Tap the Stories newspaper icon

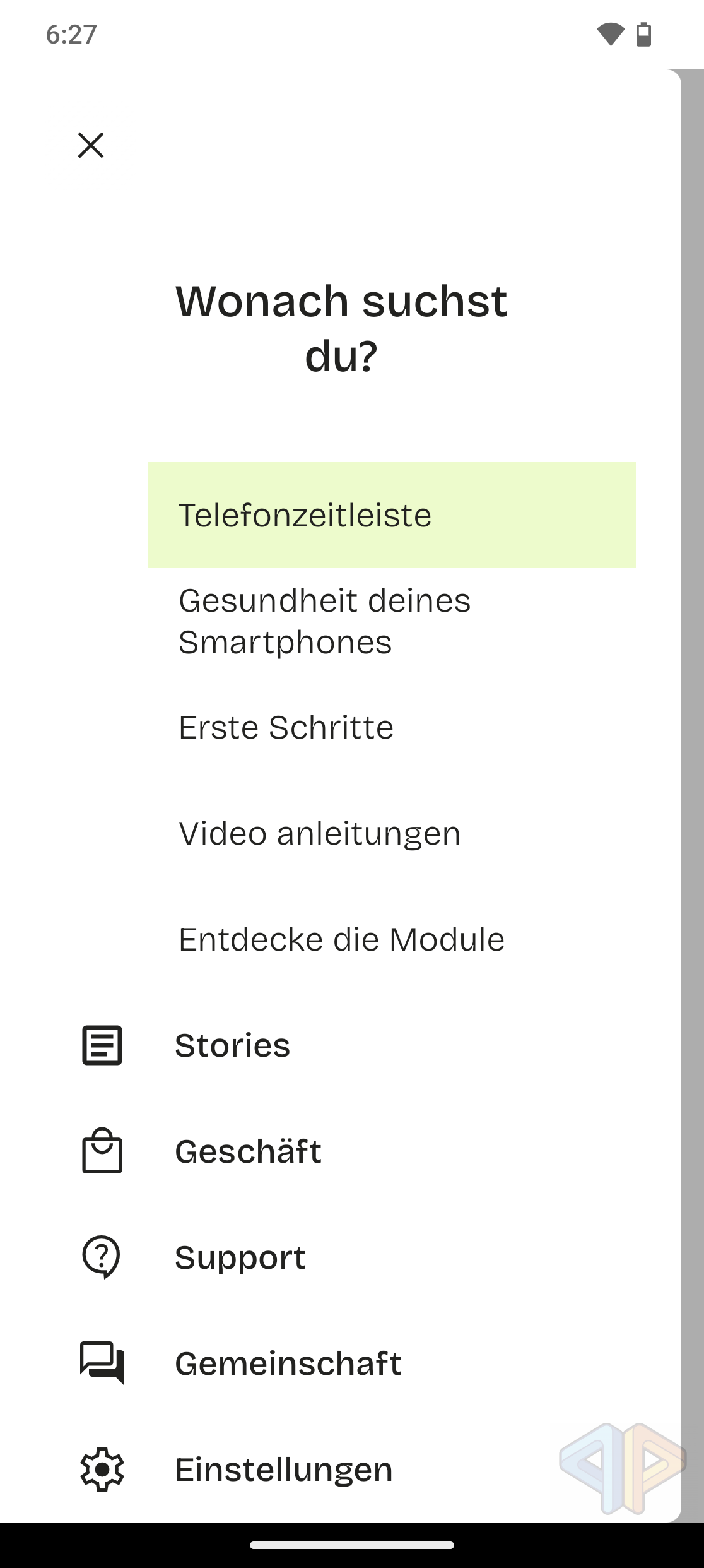(102, 1045)
